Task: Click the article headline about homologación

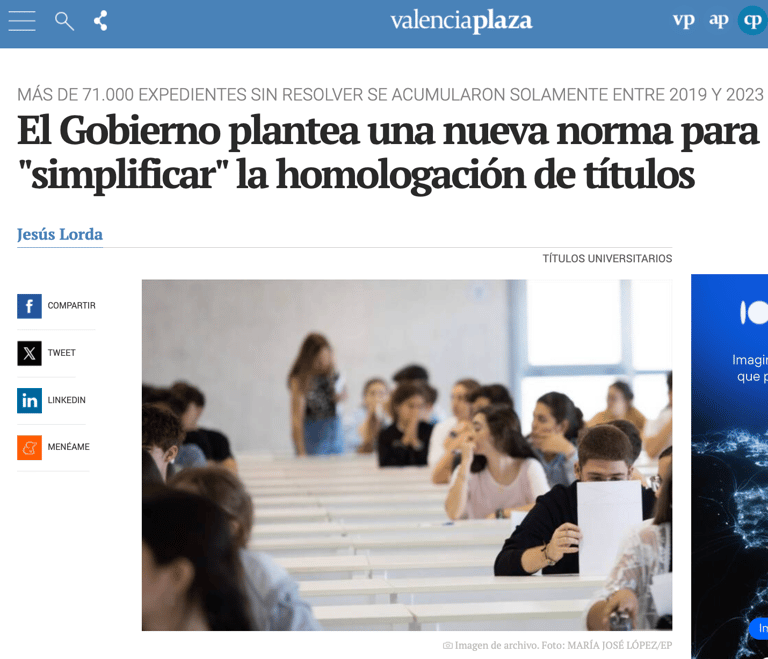Action: coord(387,153)
